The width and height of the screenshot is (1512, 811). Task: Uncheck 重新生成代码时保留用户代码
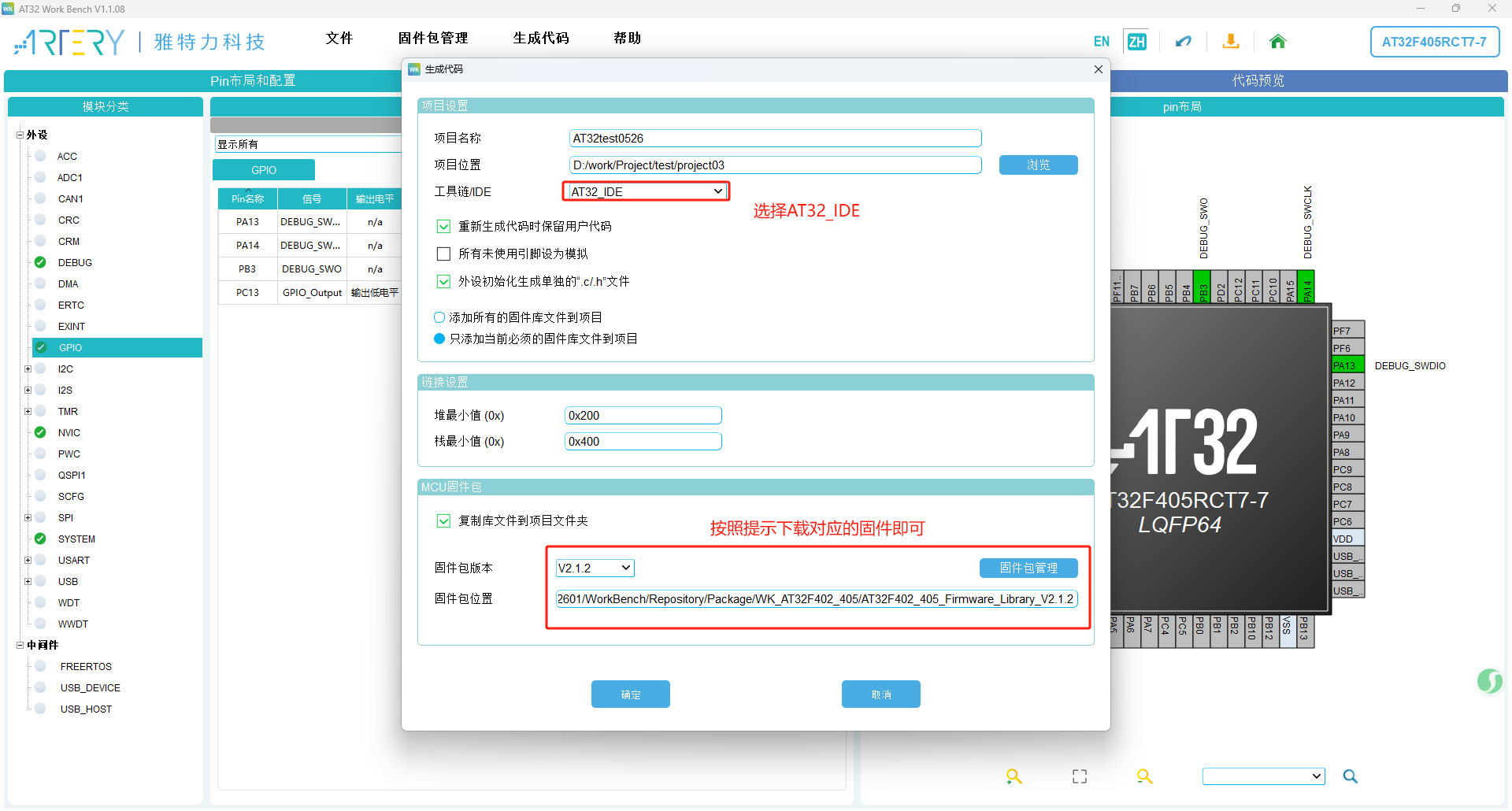tap(443, 226)
